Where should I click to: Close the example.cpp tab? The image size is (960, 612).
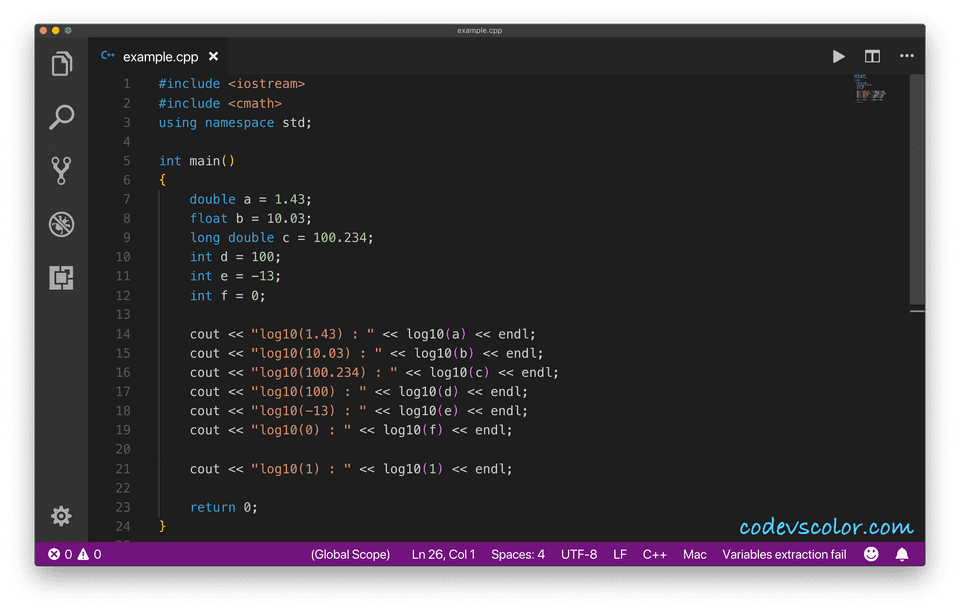213,57
